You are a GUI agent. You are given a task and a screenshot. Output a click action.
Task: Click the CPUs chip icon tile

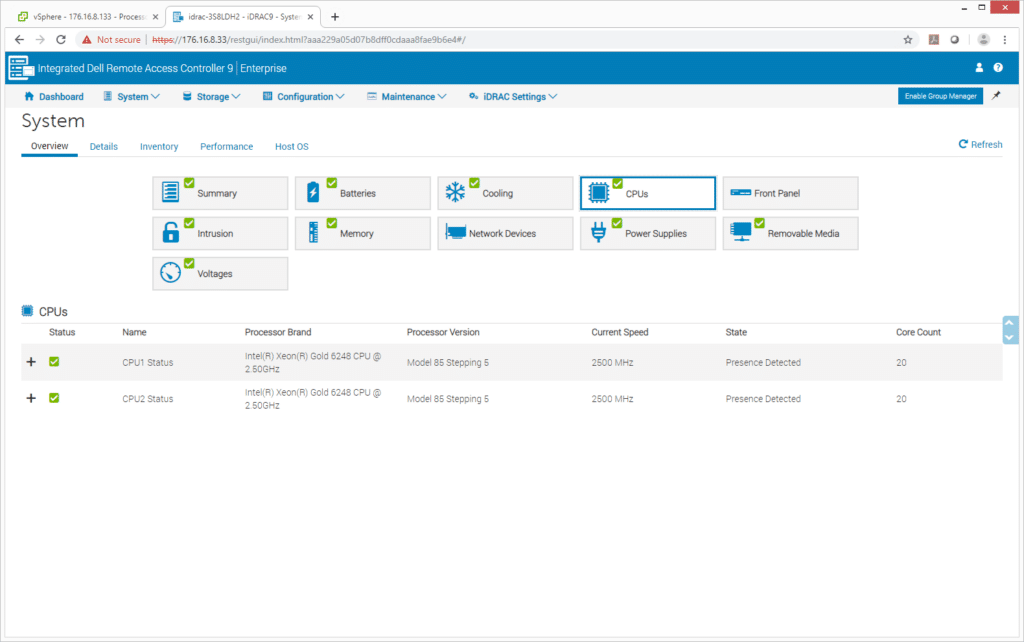click(x=598, y=193)
